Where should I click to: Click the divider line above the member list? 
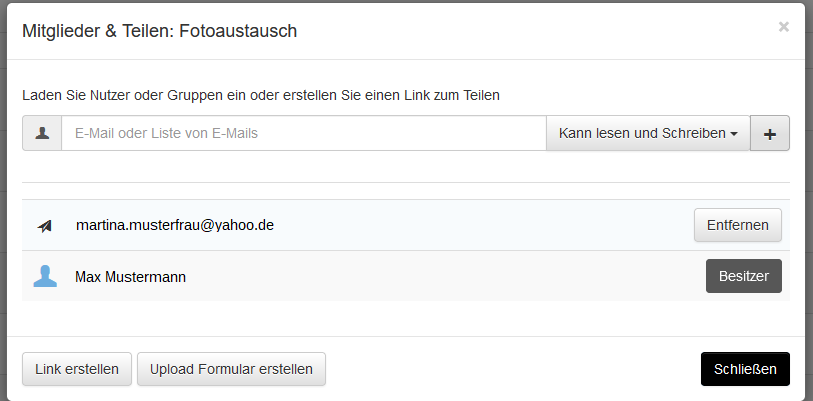coord(406,182)
